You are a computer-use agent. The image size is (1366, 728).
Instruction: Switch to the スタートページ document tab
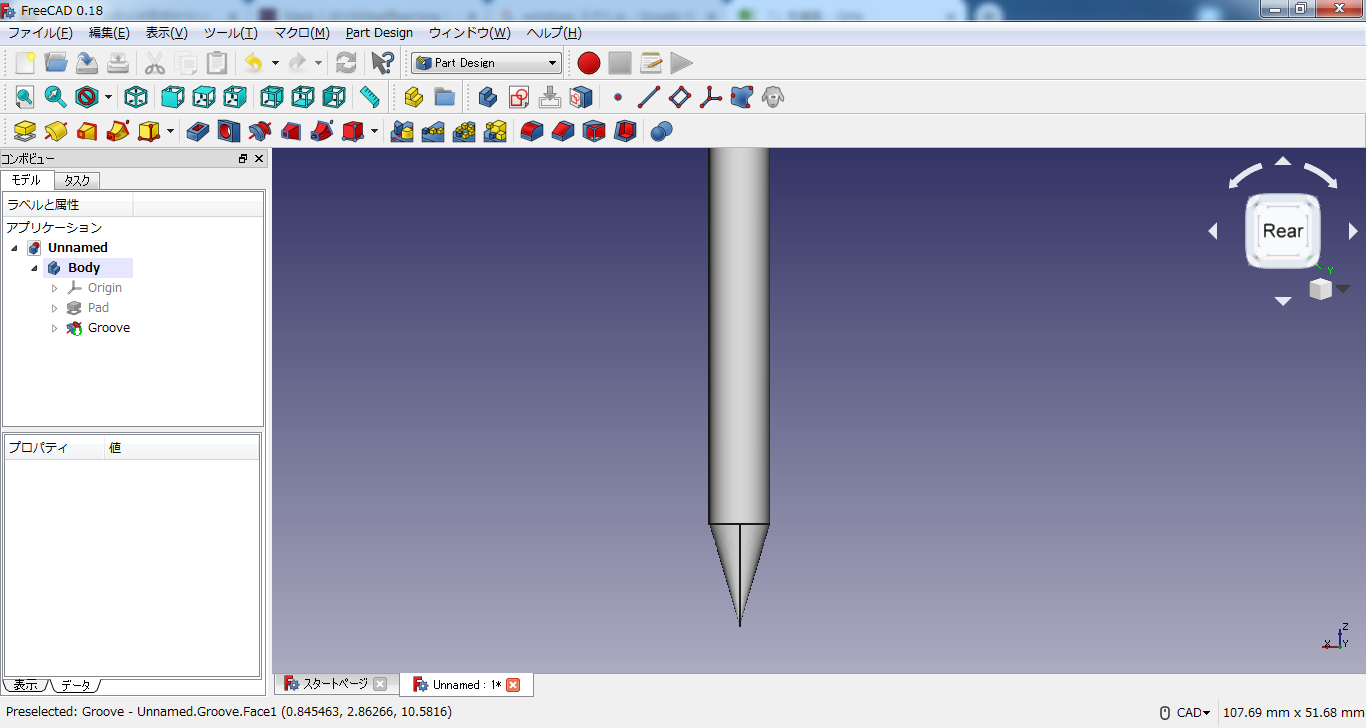coord(336,684)
